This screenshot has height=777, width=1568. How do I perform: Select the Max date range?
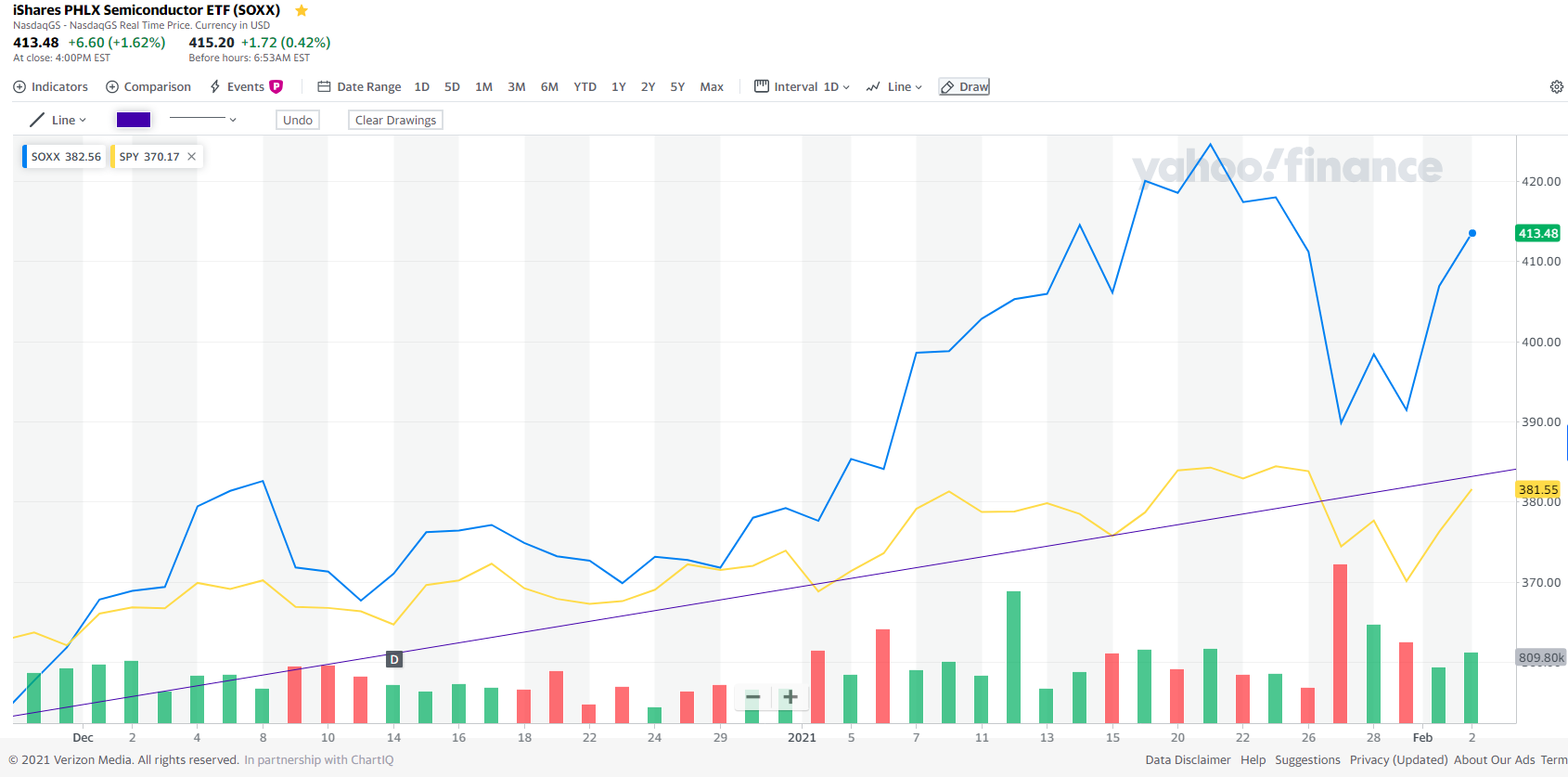click(712, 86)
